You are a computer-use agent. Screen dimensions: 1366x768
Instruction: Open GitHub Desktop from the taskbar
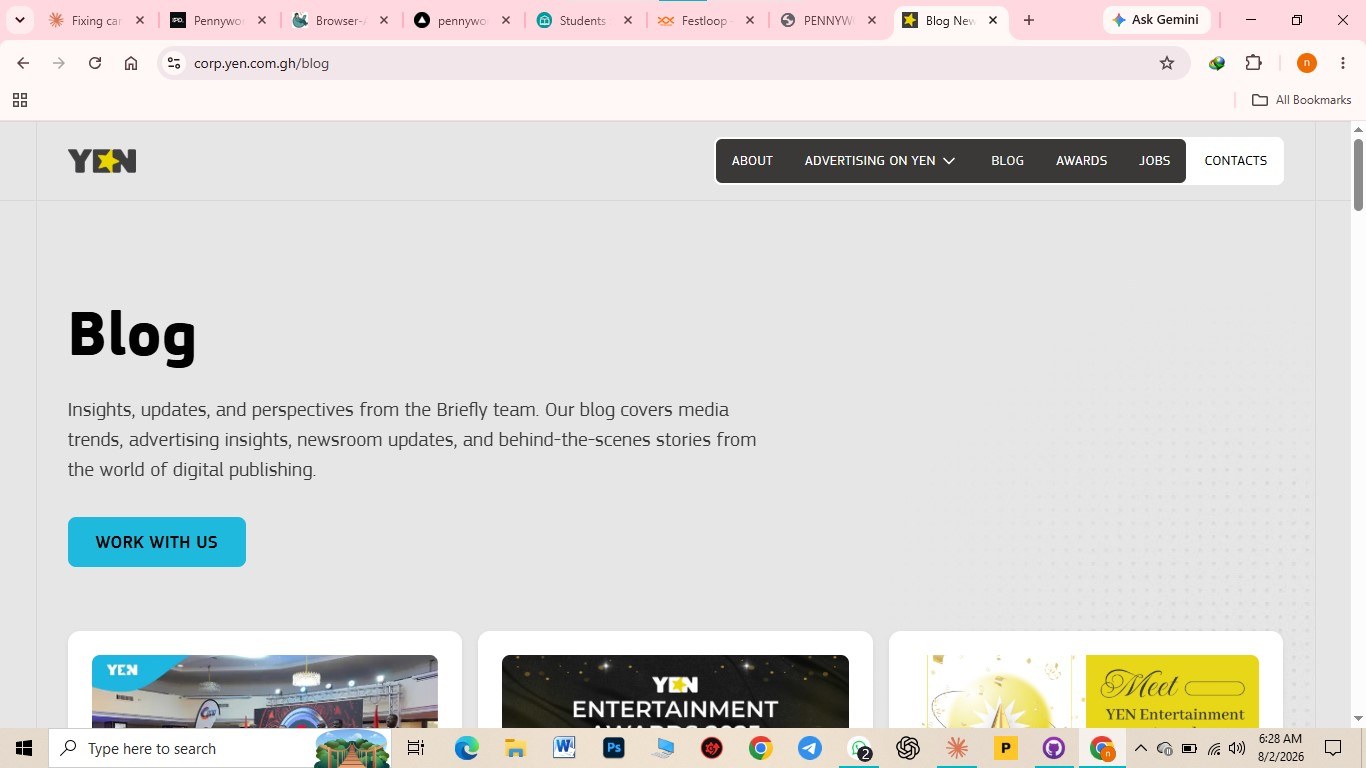coord(1053,748)
